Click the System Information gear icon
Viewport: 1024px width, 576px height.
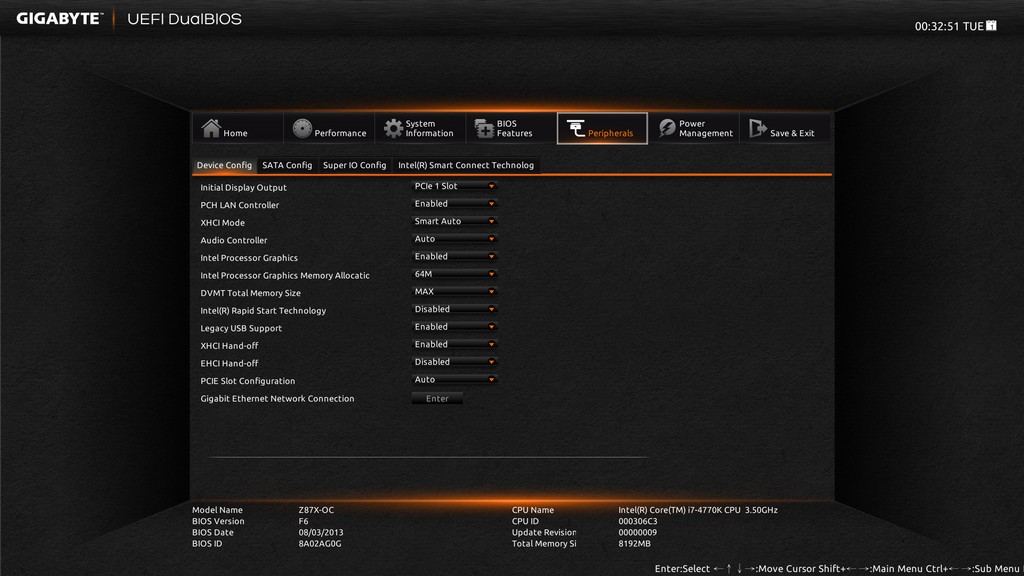pyautogui.click(x=392, y=129)
